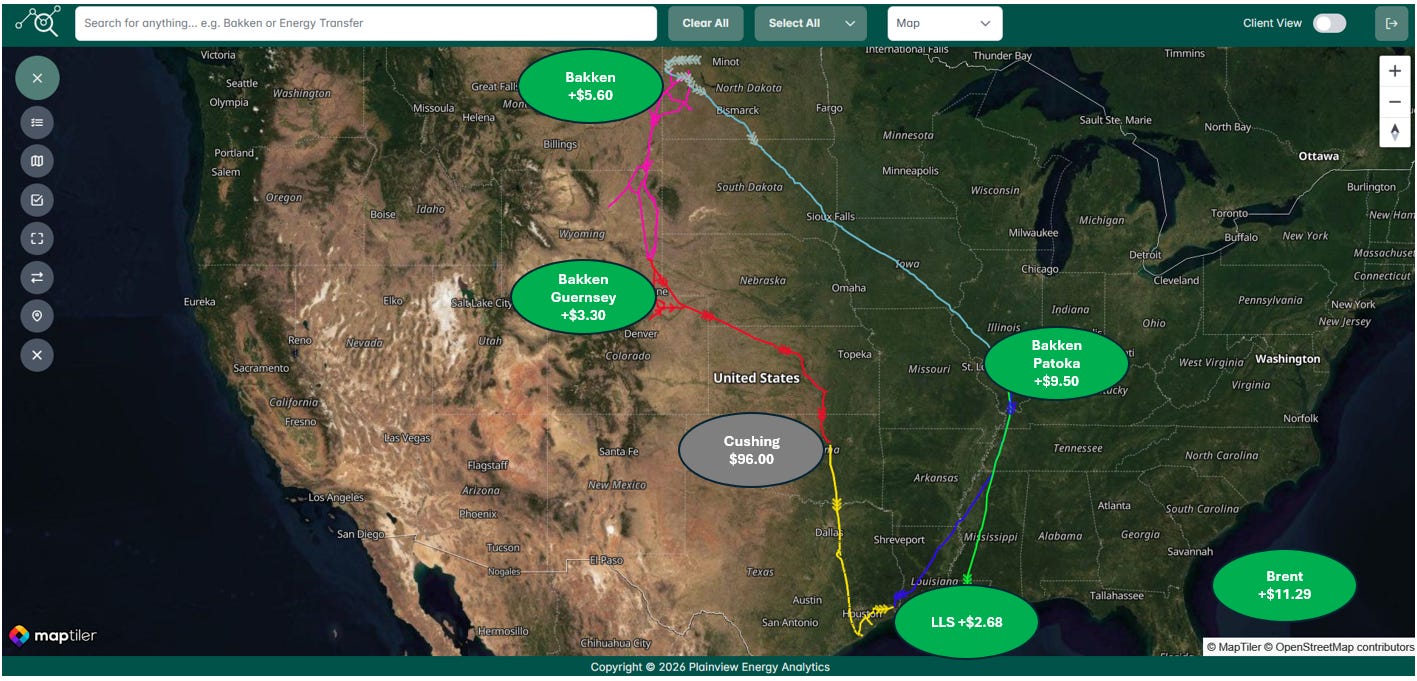Select the Bakken Guernsey +$3.30 bubble
Viewport: 1417px width, 681px height.
583,297
